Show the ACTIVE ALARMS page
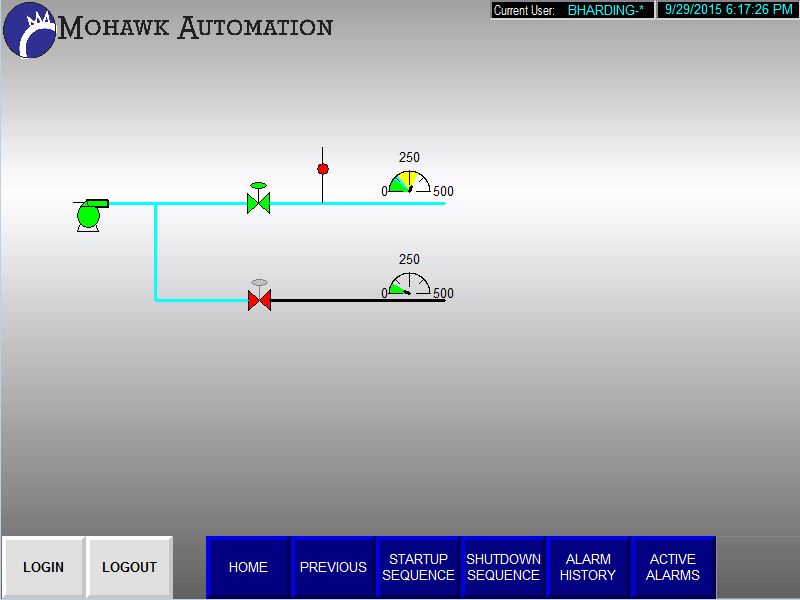 [x=673, y=567]
